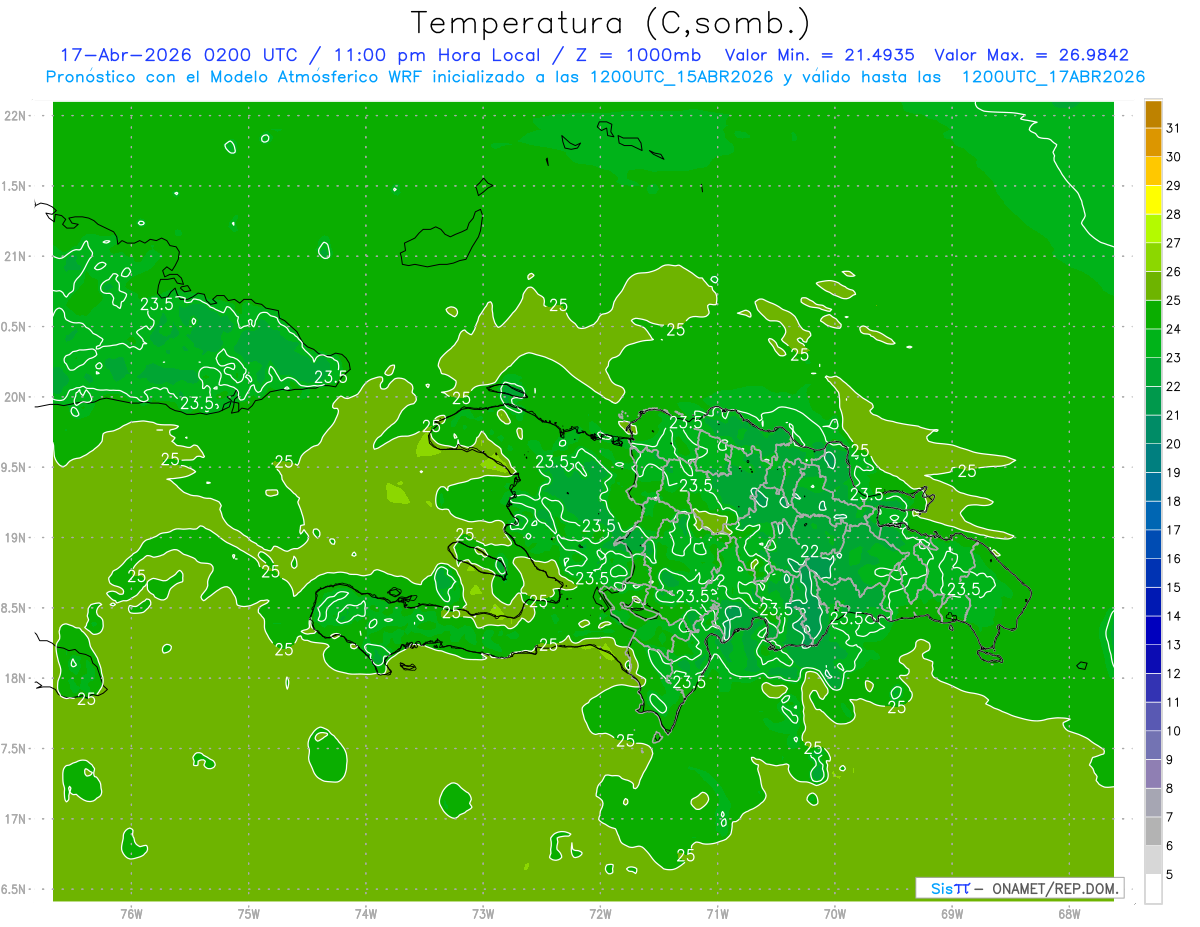Viewport: 1200px width, 927px height.
Task: Click the purple 9 degree legend swatch
Action: point(1153,774)
